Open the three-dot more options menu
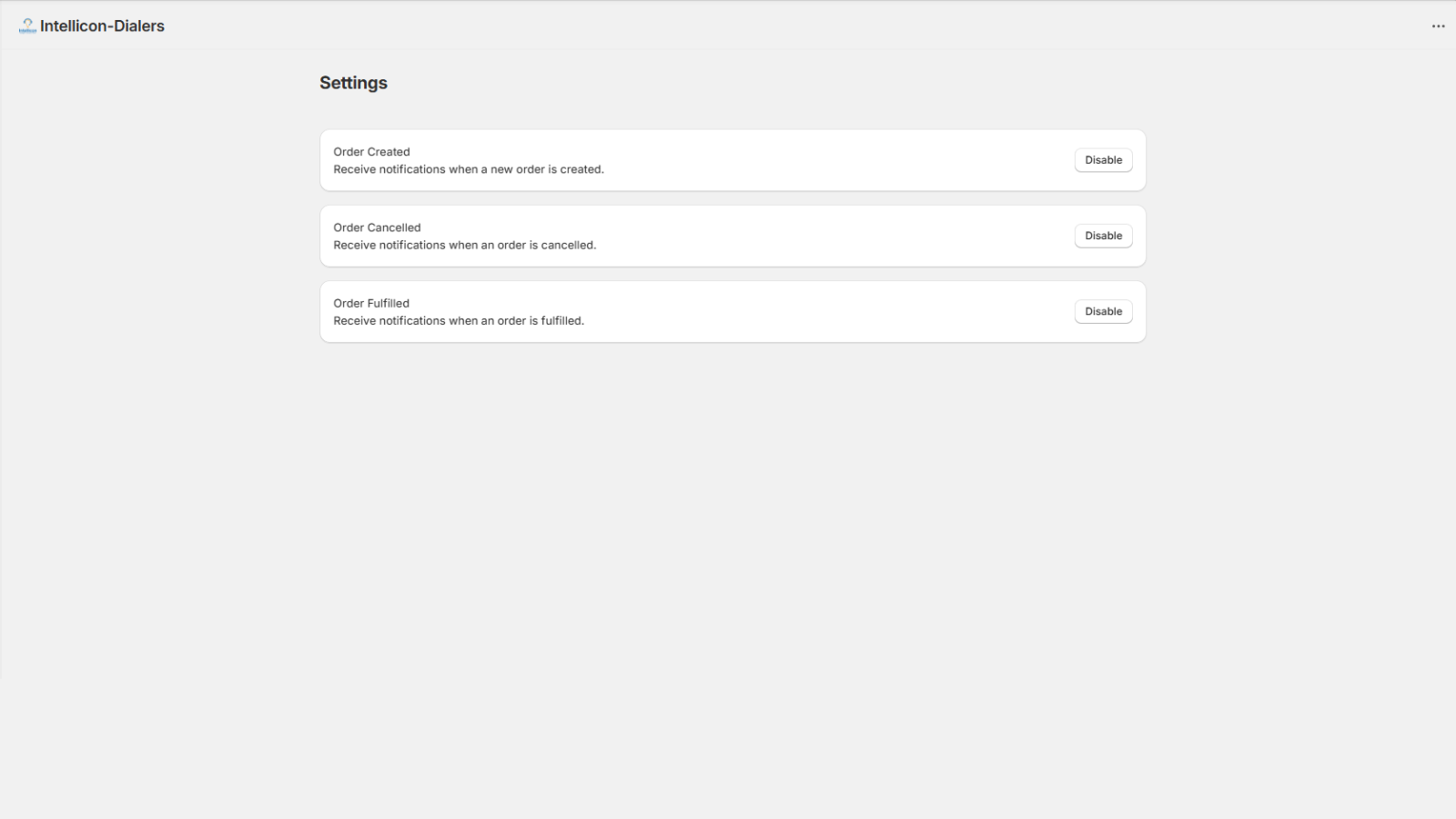Image resolution: width=1456 pixels, height=819 pixels. point(1438,25)
